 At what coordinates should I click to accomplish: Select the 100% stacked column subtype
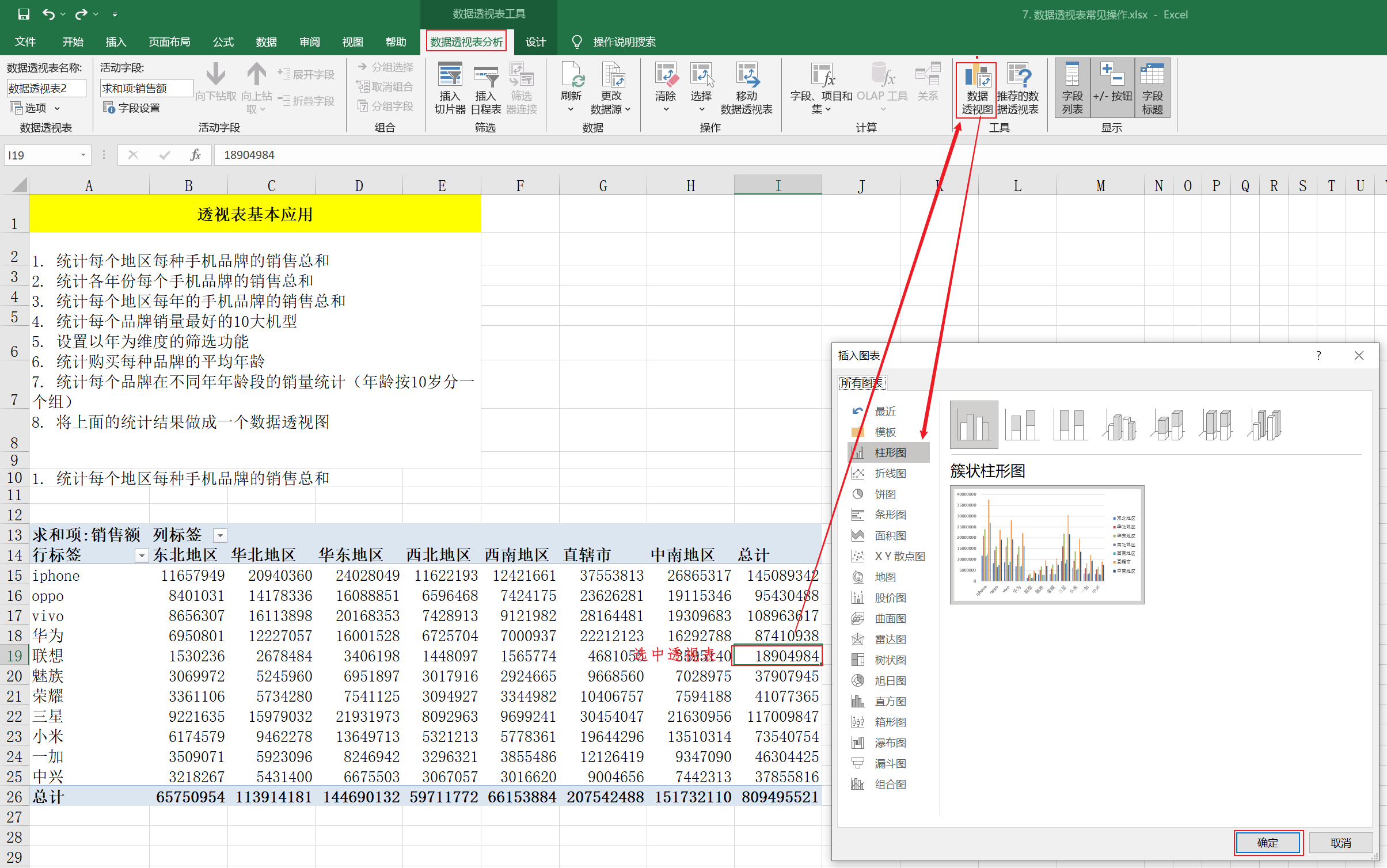coord(1070,425)
